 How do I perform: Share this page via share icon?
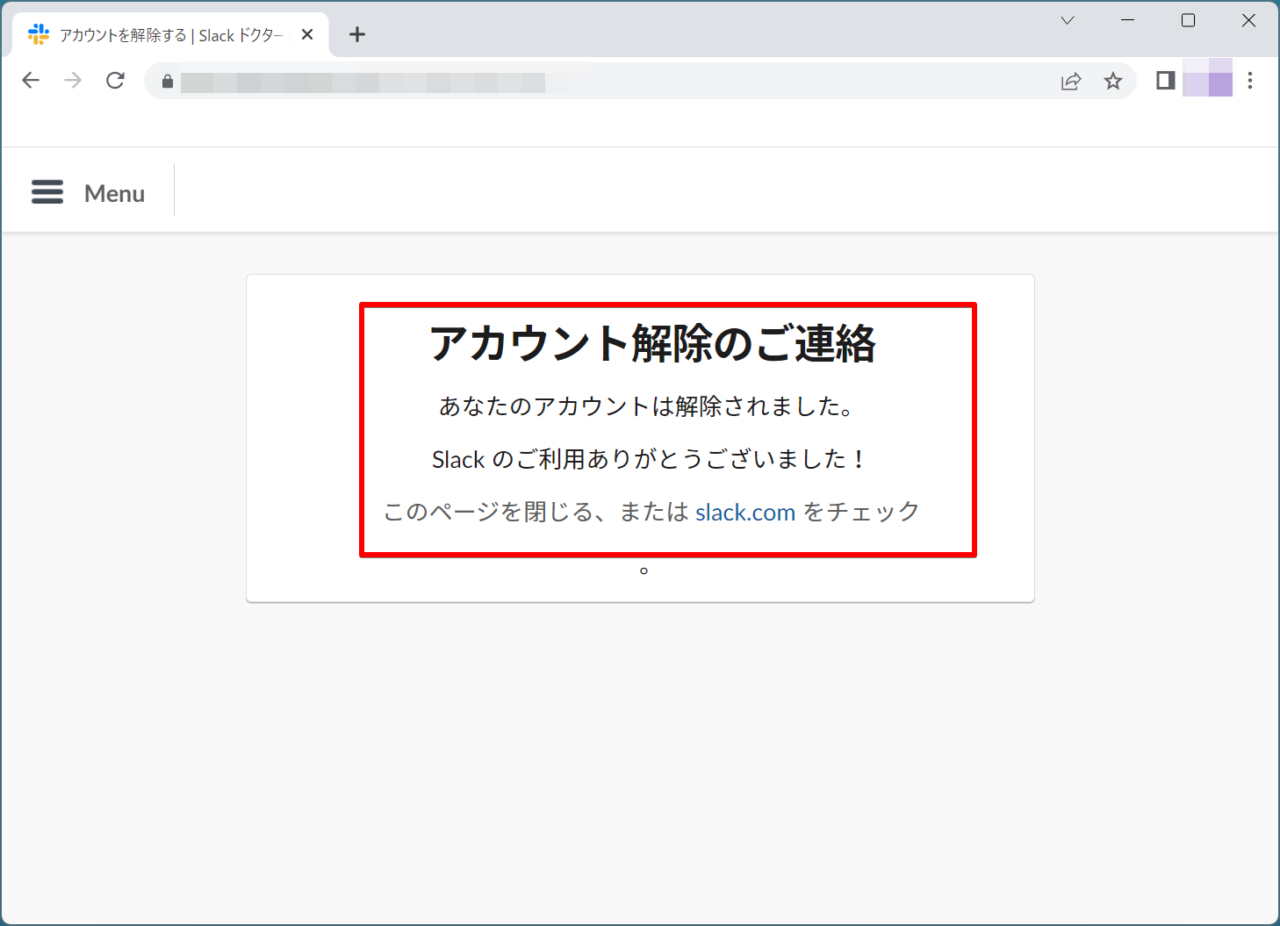click(x=1071, y=82)
